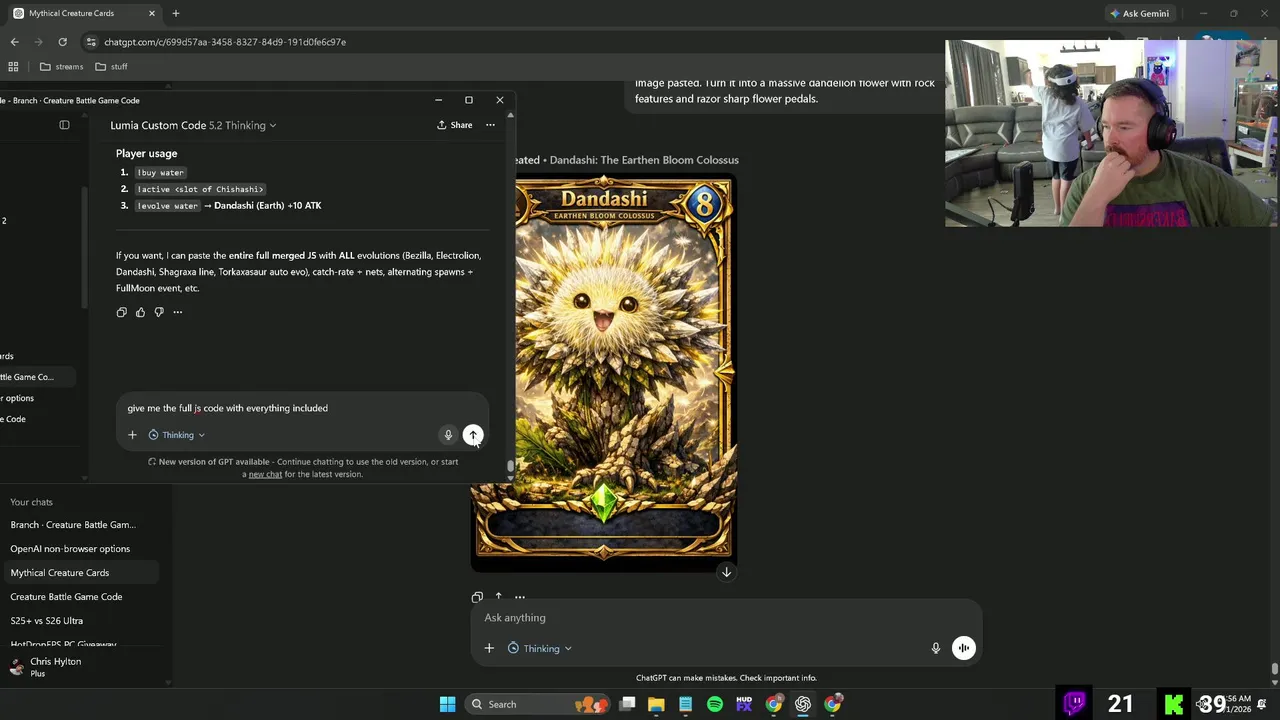The image size is (1280, 720).
Task: Click the thumbs down icon under the response
Action: 159,312
